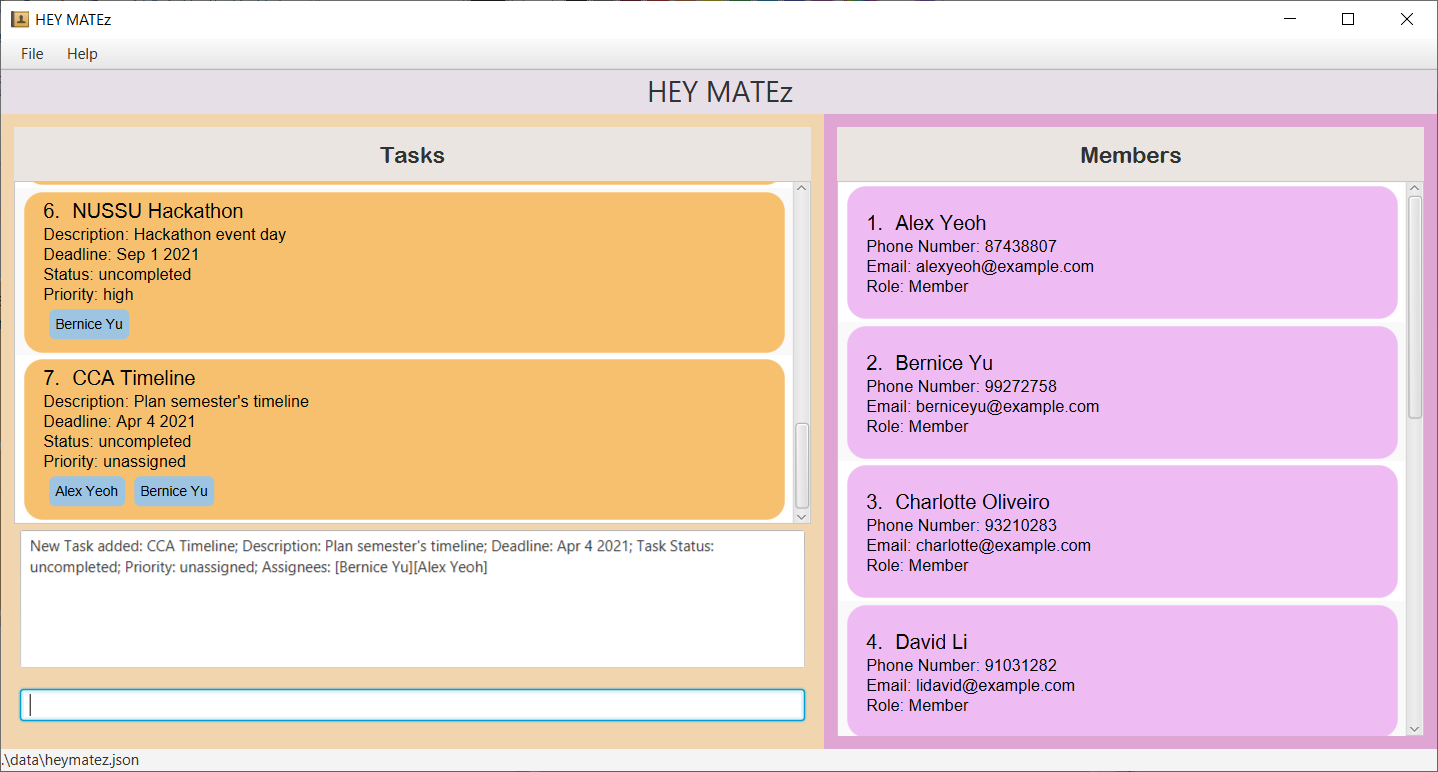Select the Bernice Yu tag under CCA Timeline
The image size is (1438, 772).
point(174,491)
